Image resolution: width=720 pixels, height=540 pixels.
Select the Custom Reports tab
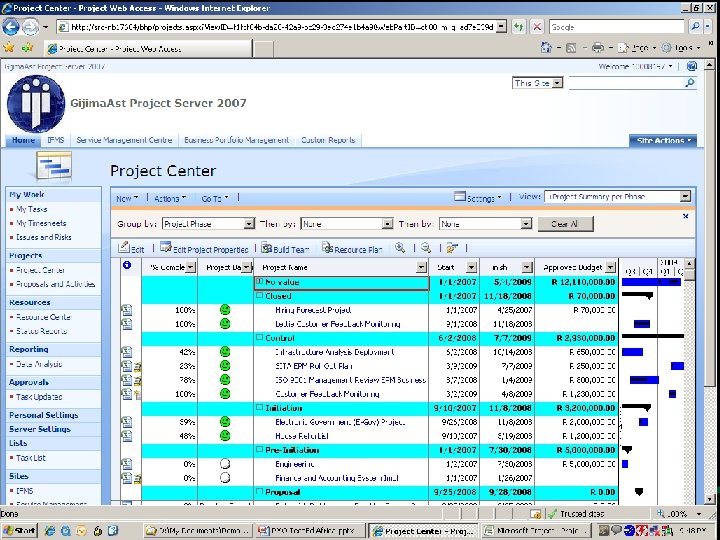click(x=328, y=140)
